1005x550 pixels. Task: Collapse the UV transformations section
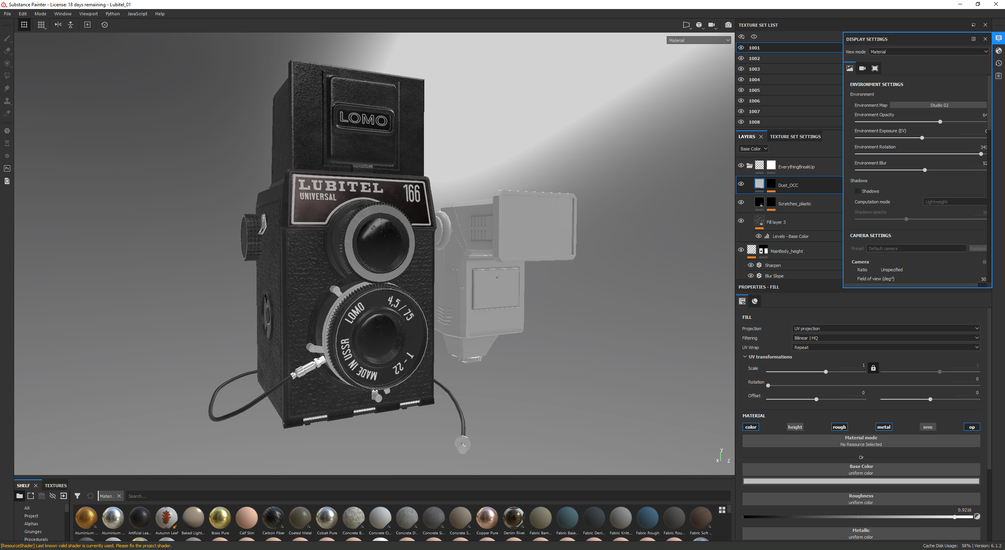(x=745, y=357)
